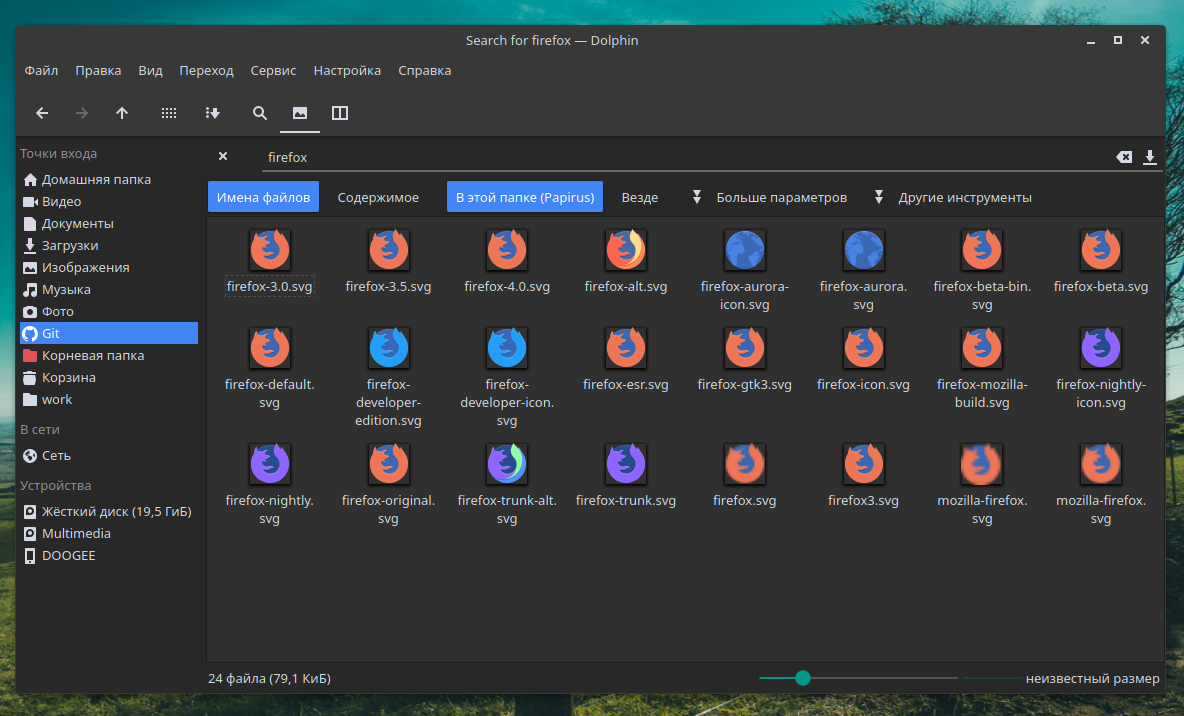Toggle split view in the toolbar
Screen dimensions: 1184x716
[x=340, y=113]
